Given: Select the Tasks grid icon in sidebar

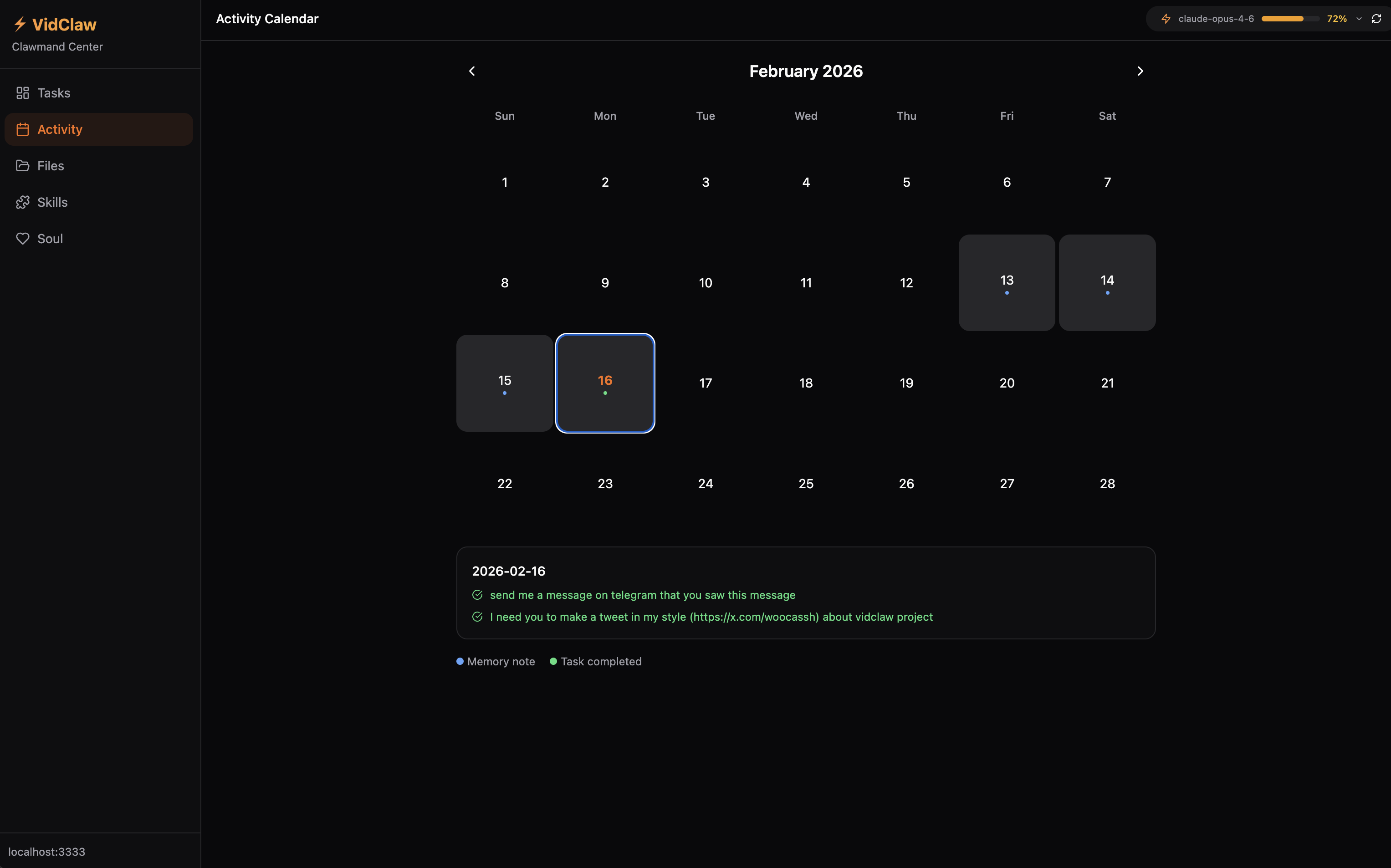Looking at the screenshot, I should [23, 92].
